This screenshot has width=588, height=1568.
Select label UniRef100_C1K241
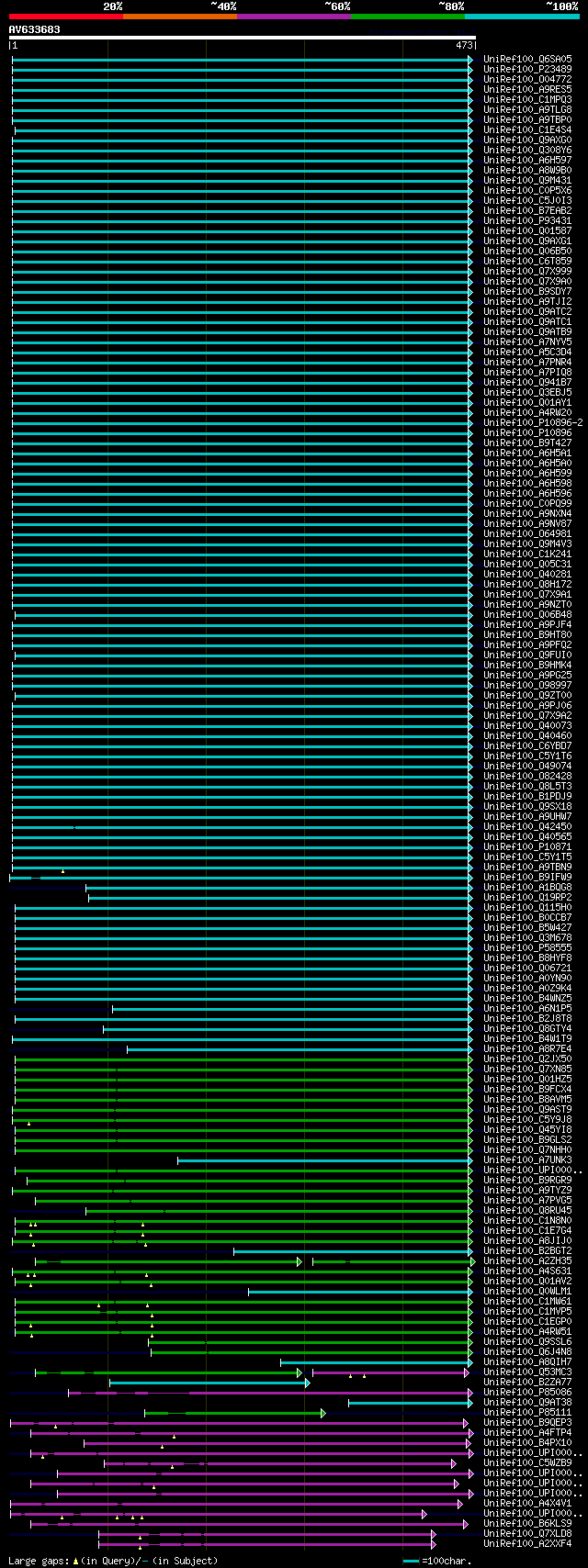click(x=527, y=554)
